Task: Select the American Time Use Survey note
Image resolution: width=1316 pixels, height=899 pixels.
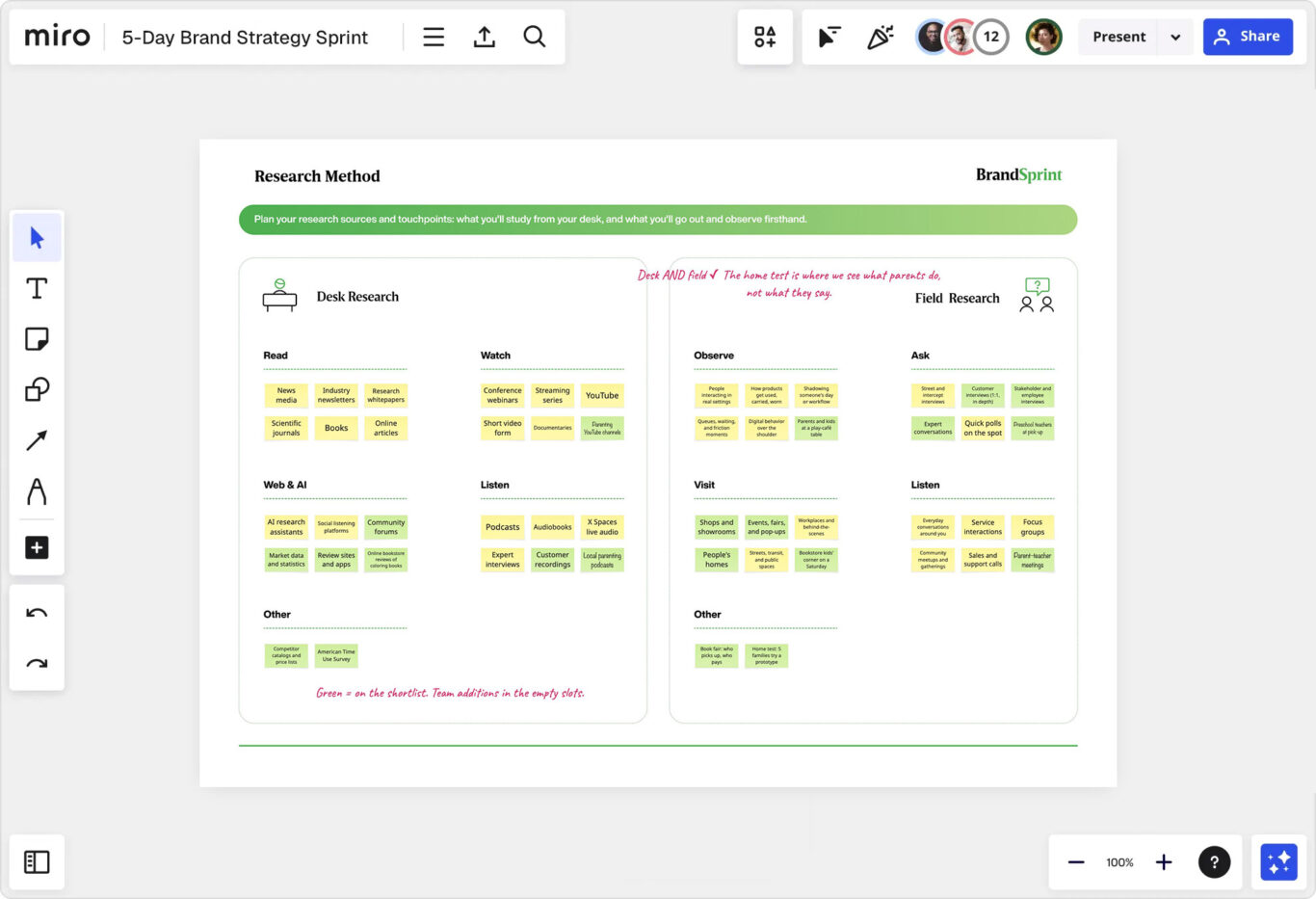Action: tap(336, 656)
